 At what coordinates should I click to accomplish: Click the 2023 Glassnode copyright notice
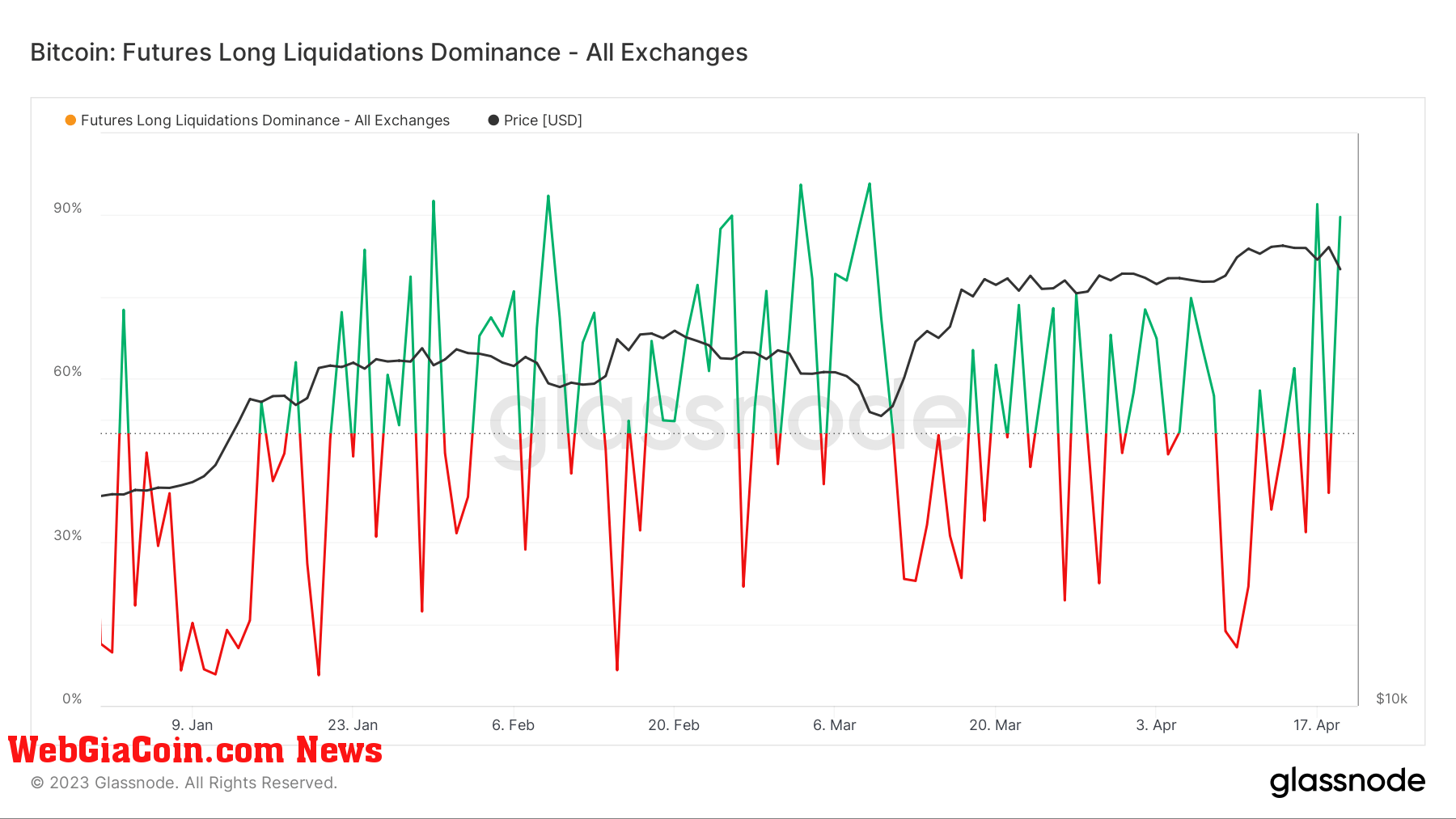(184, 783)
